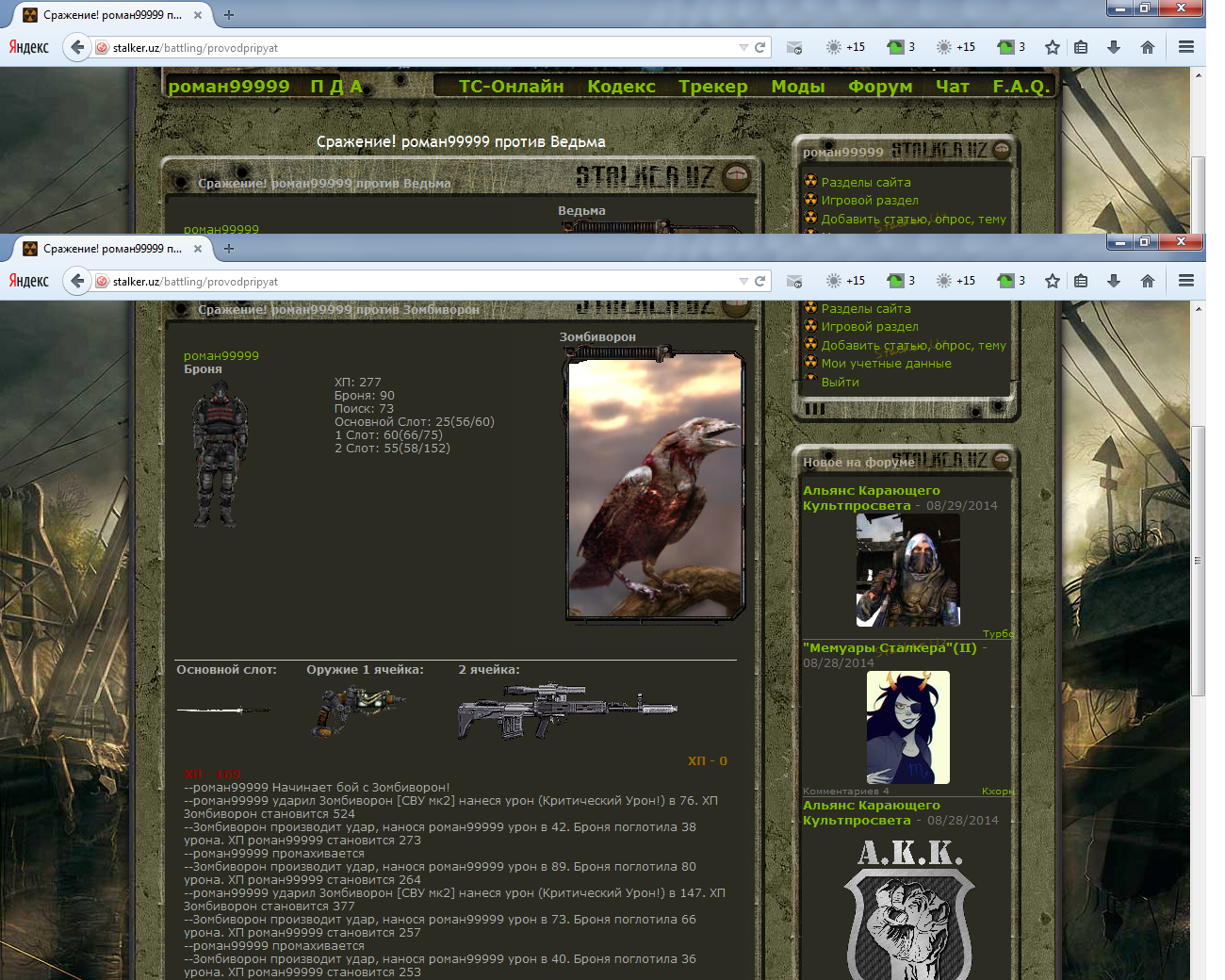Expand the URL history dropdown in the lower window
Image resolution: width=1225 pixels, height=980 pixels.
coord(743,281)
